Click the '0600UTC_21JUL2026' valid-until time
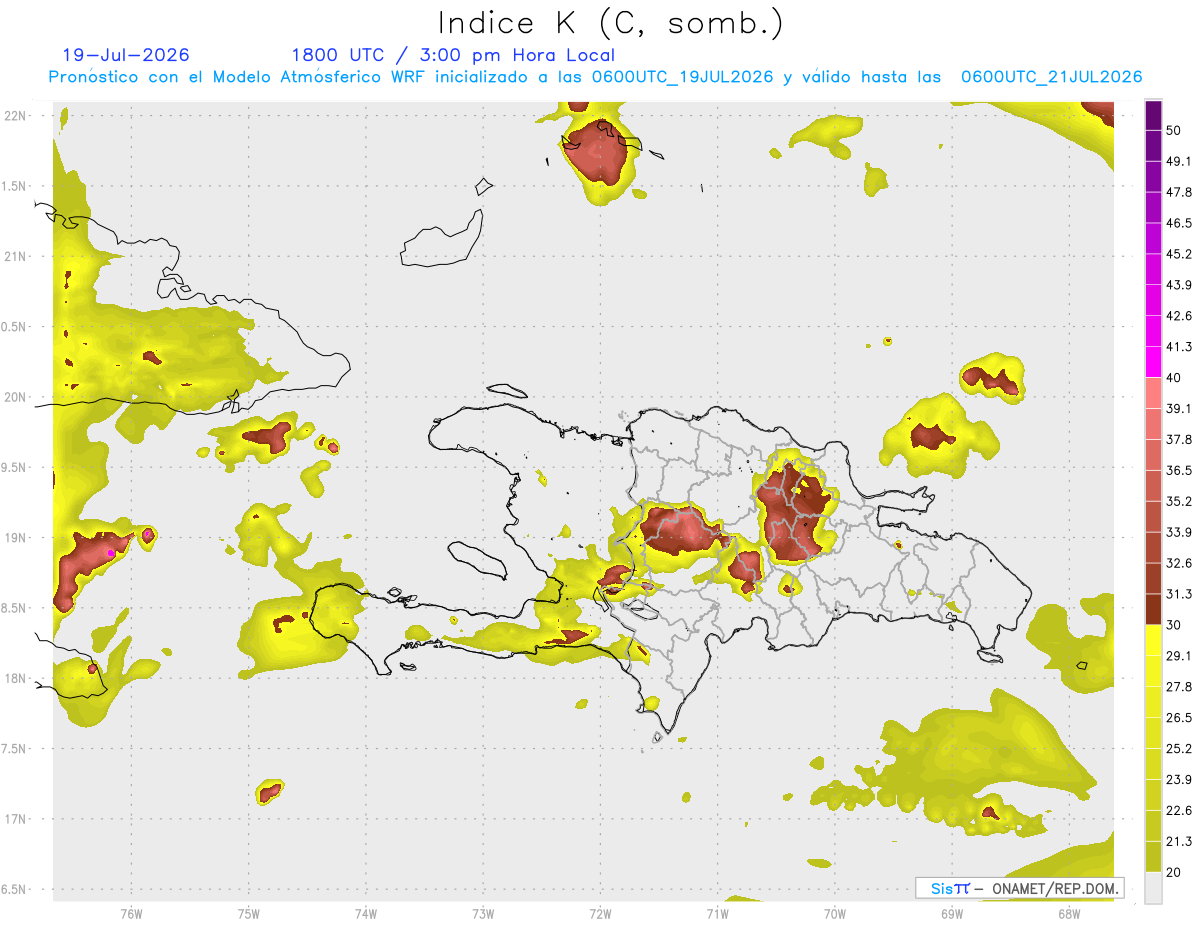The image size is (1200, 927). click(1051, 77)
